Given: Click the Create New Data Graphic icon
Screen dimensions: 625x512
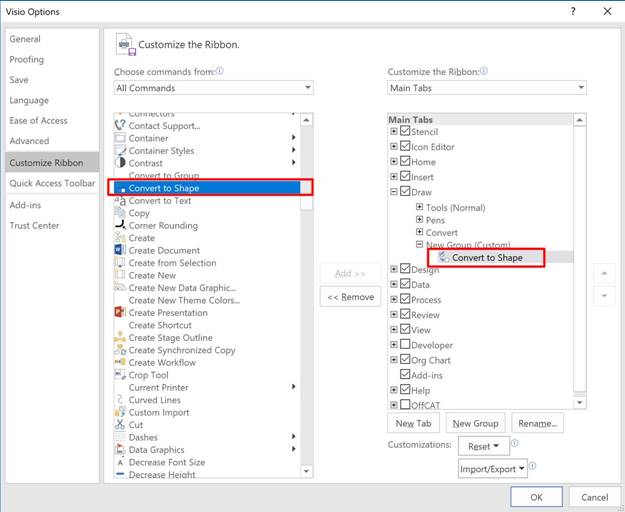Looking at the screenshot, I should pos(120,287).
